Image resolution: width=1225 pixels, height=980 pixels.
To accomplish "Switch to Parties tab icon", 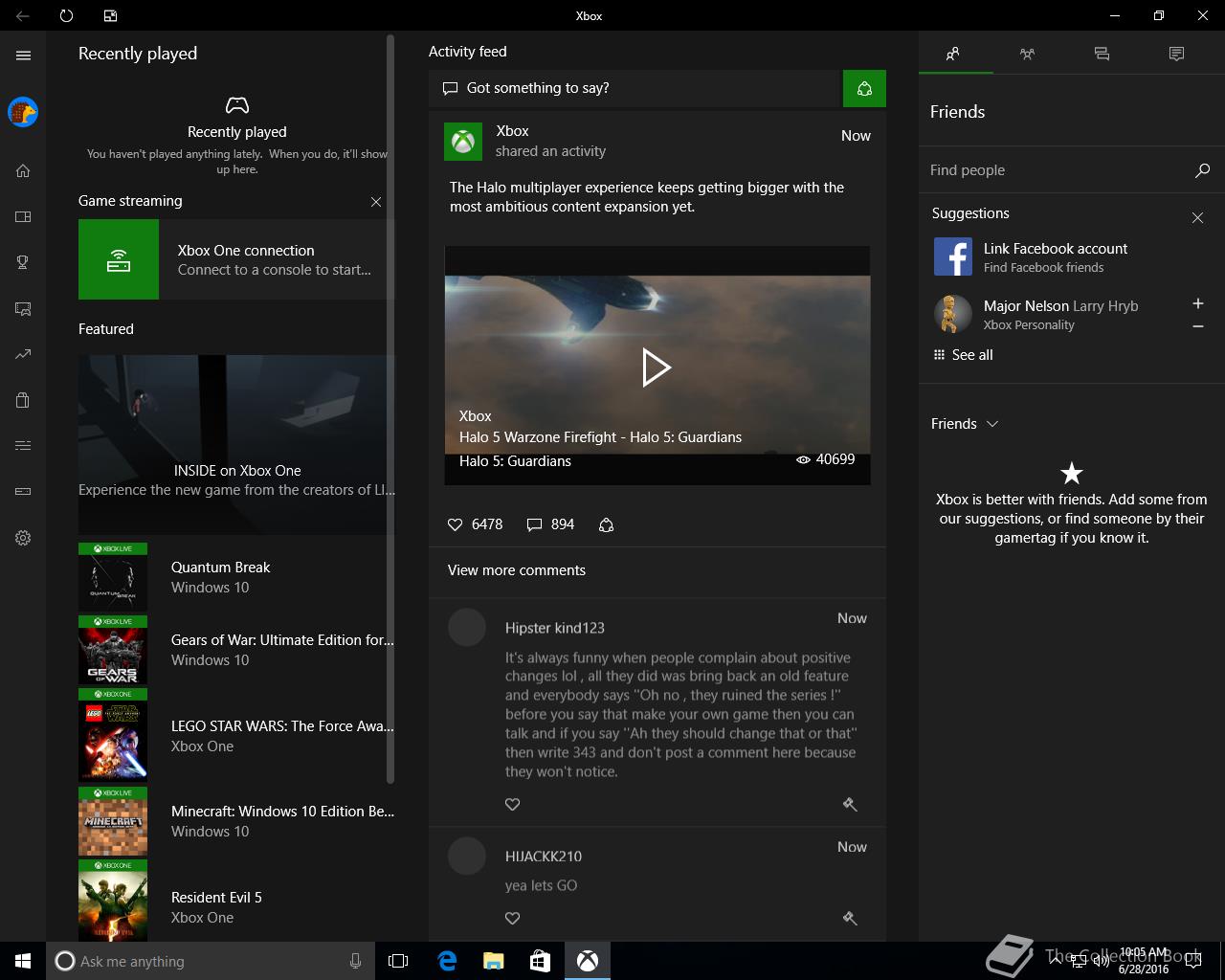I will 1027,55.
